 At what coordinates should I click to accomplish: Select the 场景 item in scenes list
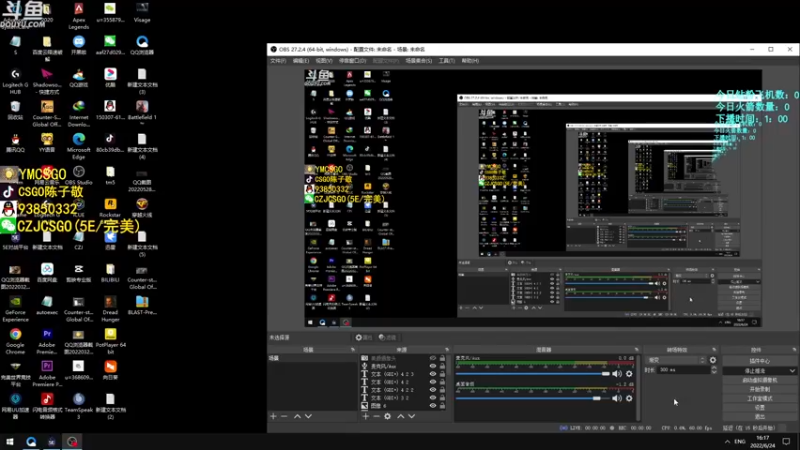pyautogui.click(x=312, y=358)
